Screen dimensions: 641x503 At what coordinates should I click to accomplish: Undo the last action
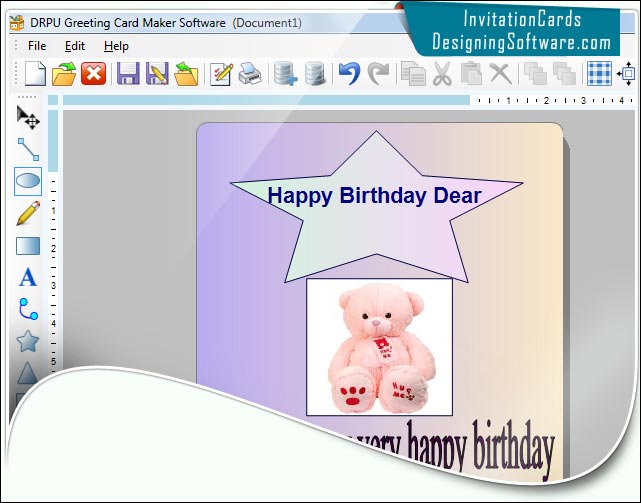coord(349,73)
